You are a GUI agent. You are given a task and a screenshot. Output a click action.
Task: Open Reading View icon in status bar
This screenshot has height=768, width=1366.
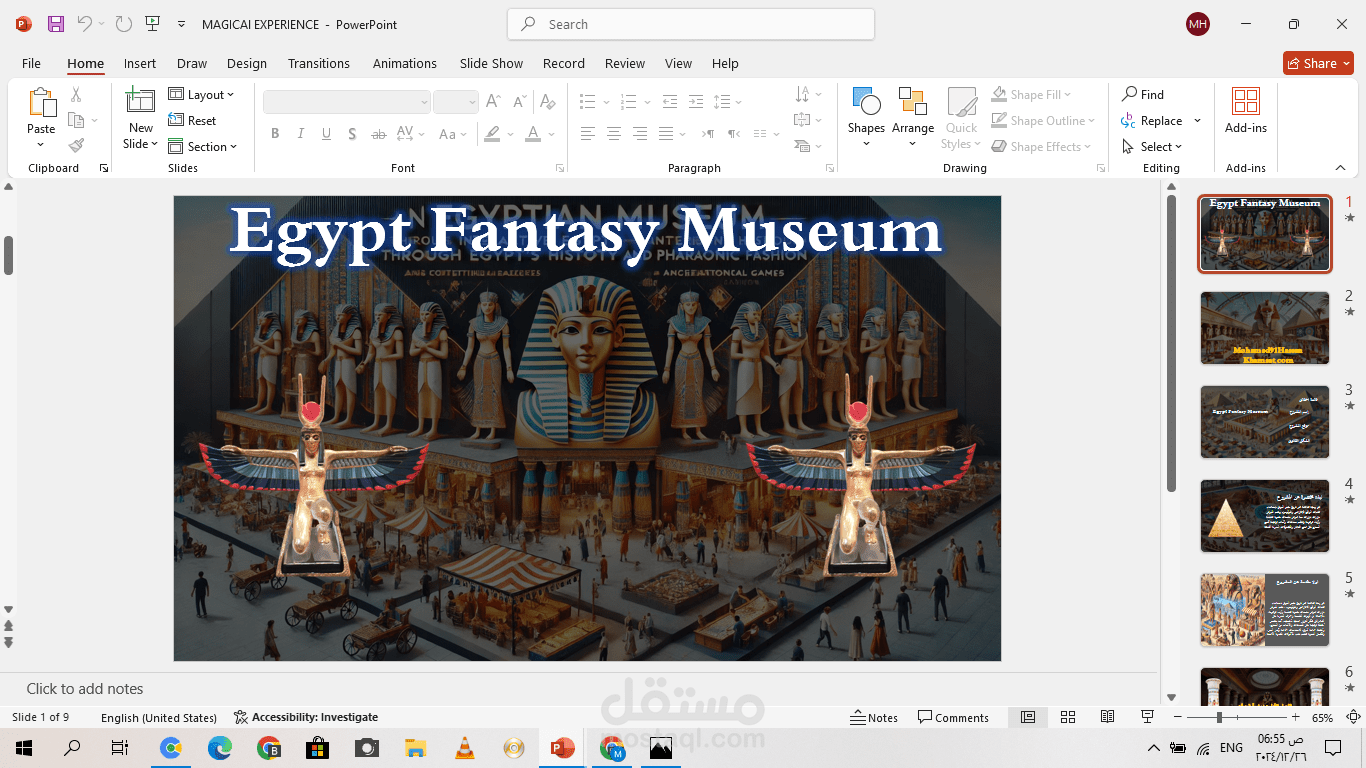[1108, 717]
